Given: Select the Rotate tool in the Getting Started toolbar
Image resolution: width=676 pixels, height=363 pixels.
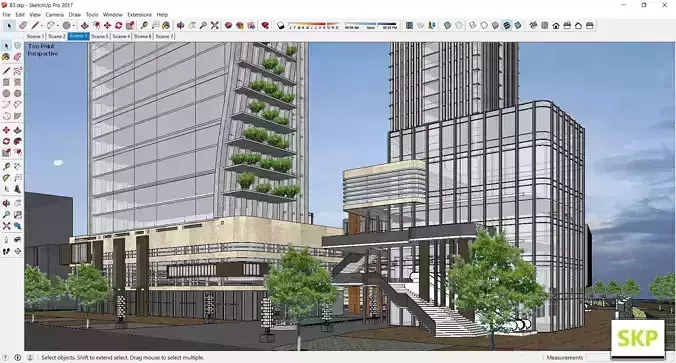Looking at the screenshot, I should [119, 25].
